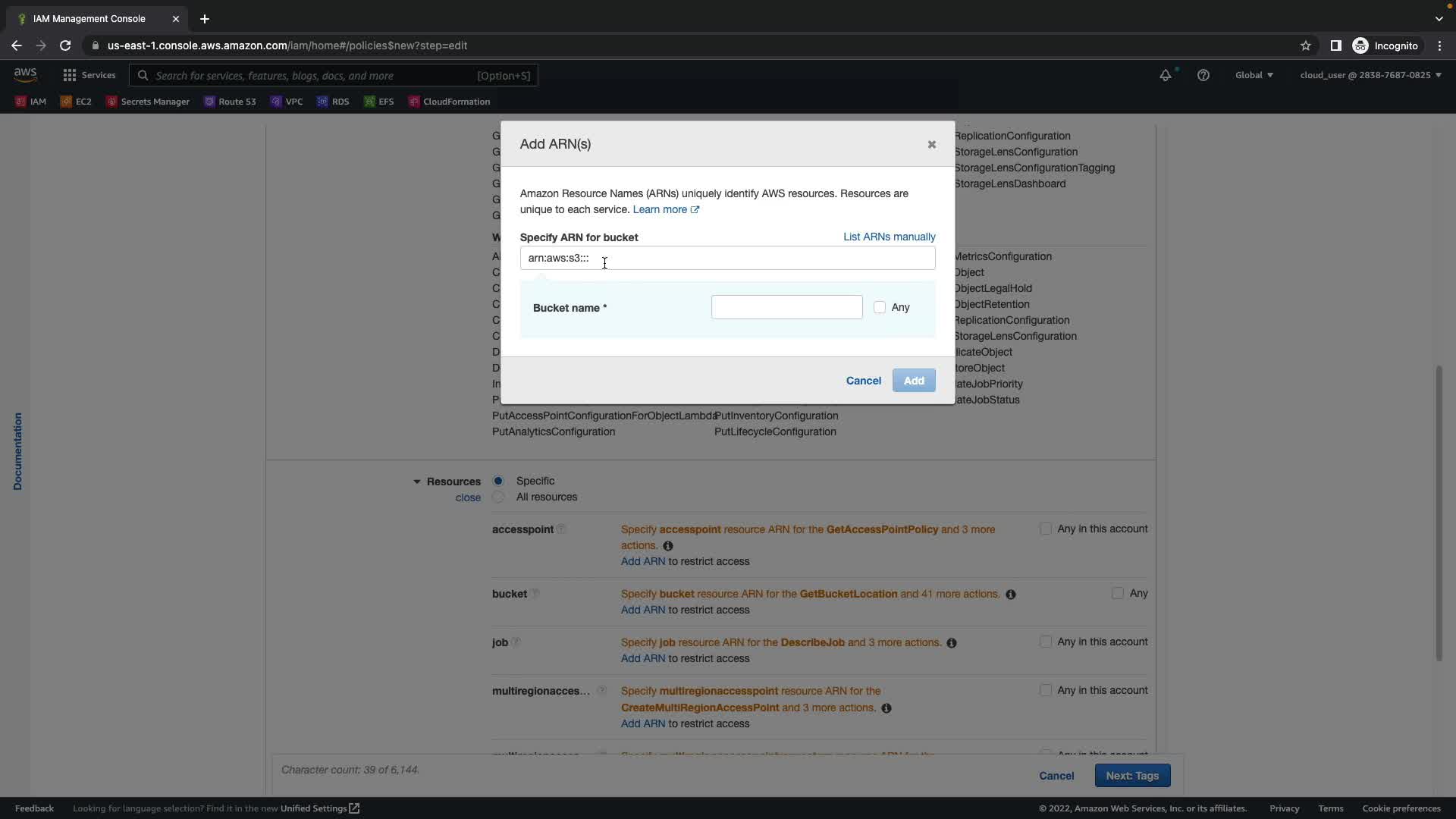Close the Add ARN(s) dialog with X
This screenshot has height=819, width=1456.
pyautogui.click(x=931, y=144)
